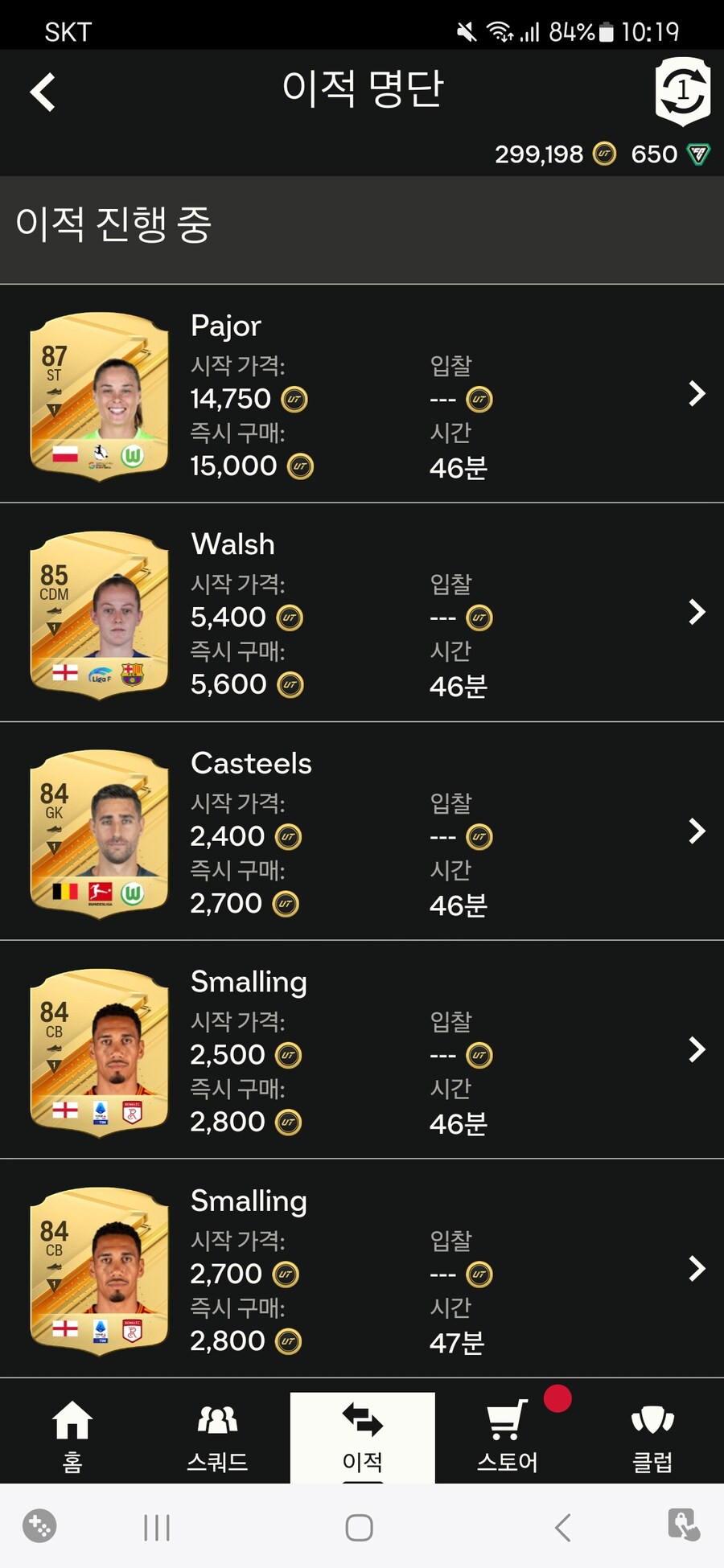Go to the Home (홈) tab
Screen dimensions: 724x1568
pyautogui.click(x=72, y=1437)
